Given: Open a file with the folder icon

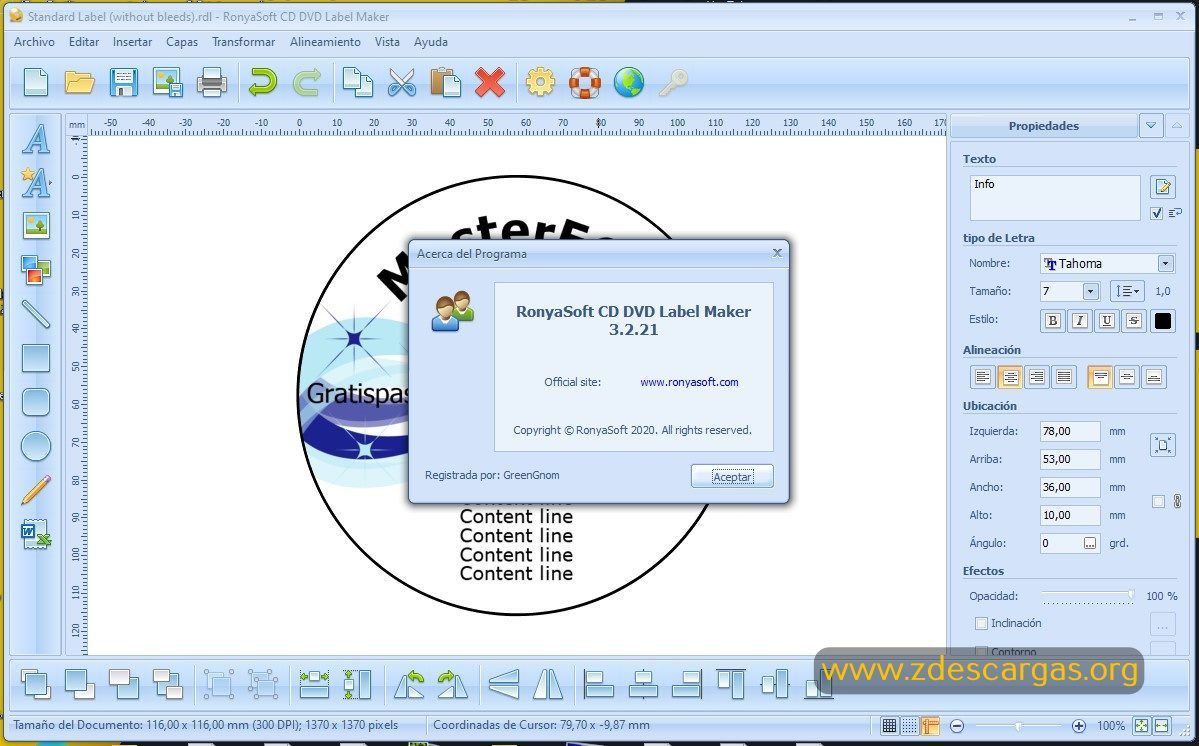Looking at the screenshot, I should [80, 82].
